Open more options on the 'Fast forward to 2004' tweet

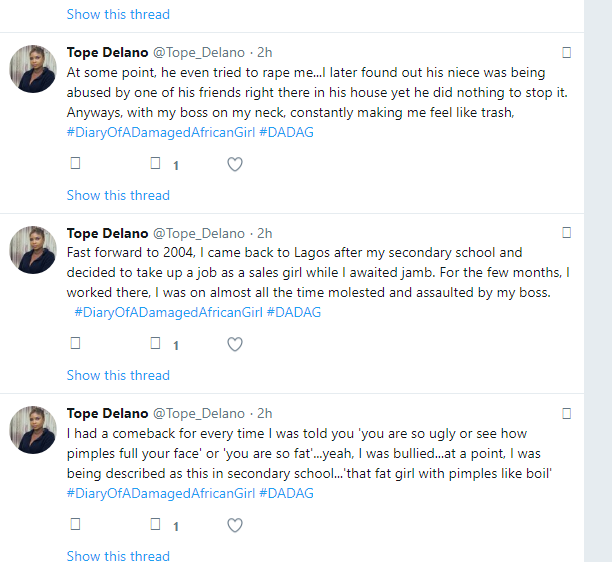point(567,232)
